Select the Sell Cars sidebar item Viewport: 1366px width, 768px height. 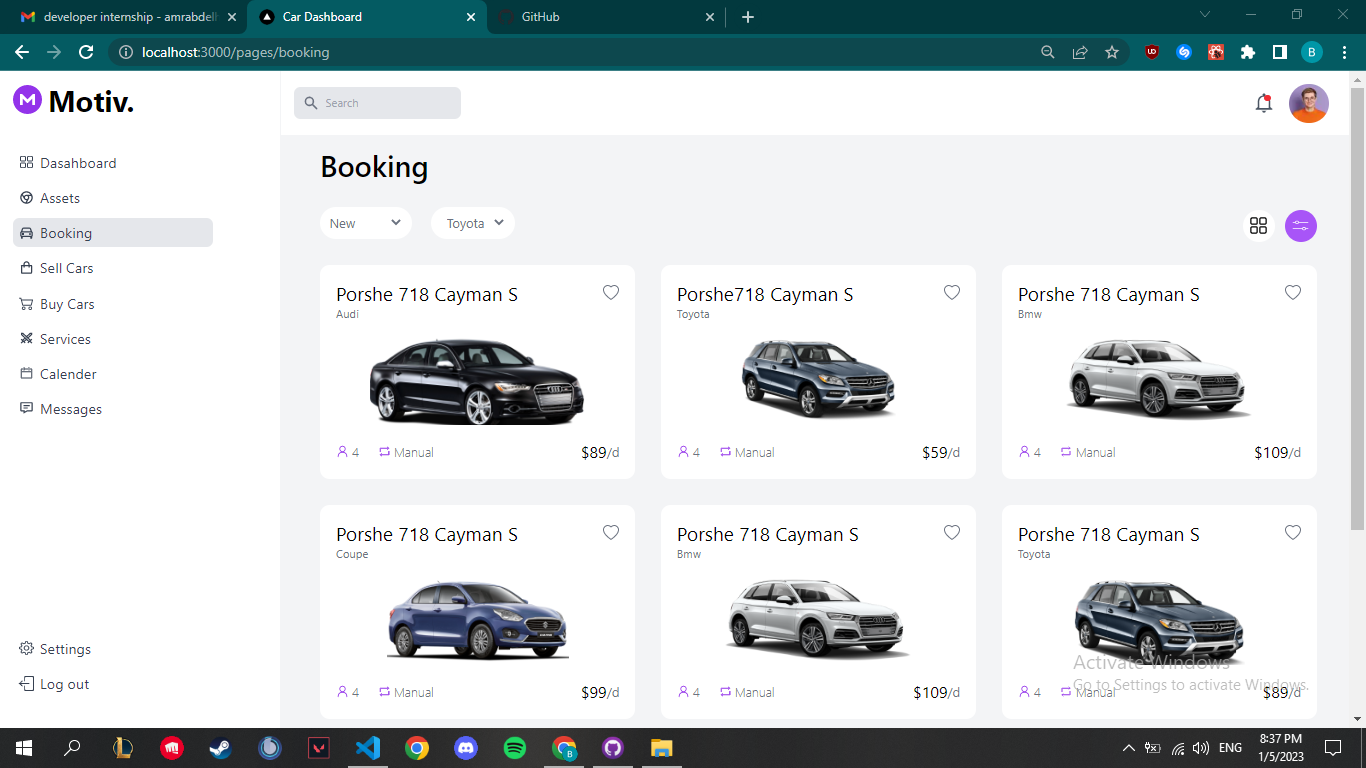point(67,268)
